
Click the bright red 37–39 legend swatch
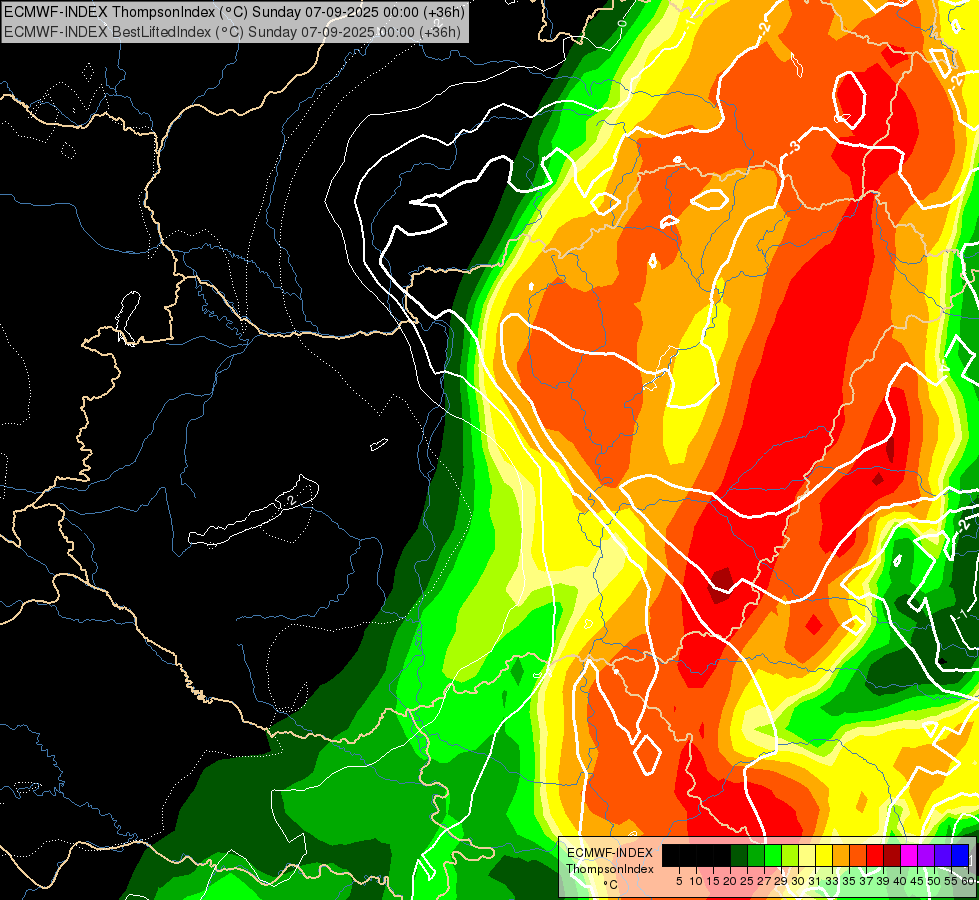pyautogui.click(x=875, y=855)
